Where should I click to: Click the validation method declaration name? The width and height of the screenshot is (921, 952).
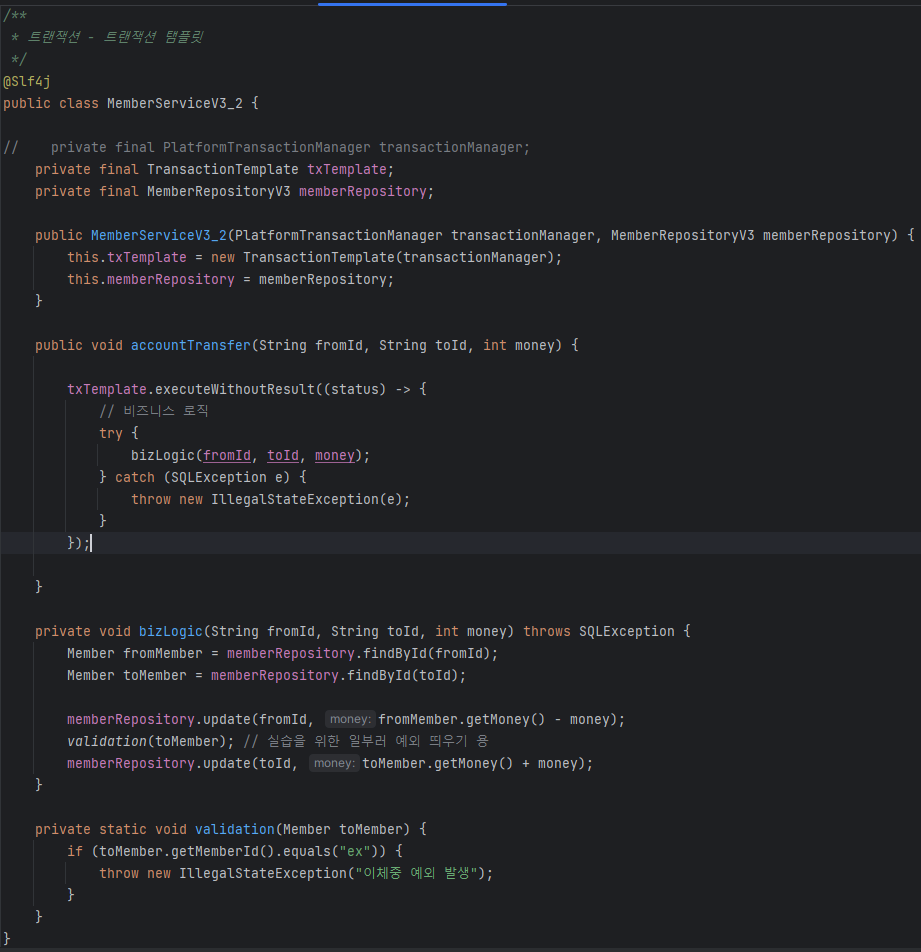point(235,829)
